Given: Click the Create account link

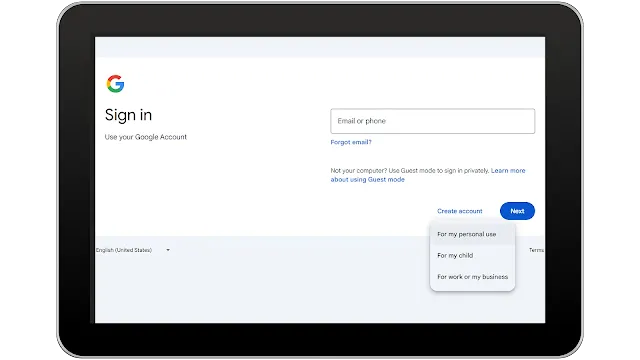Looking at the screenshot, I should coord(460,211).
